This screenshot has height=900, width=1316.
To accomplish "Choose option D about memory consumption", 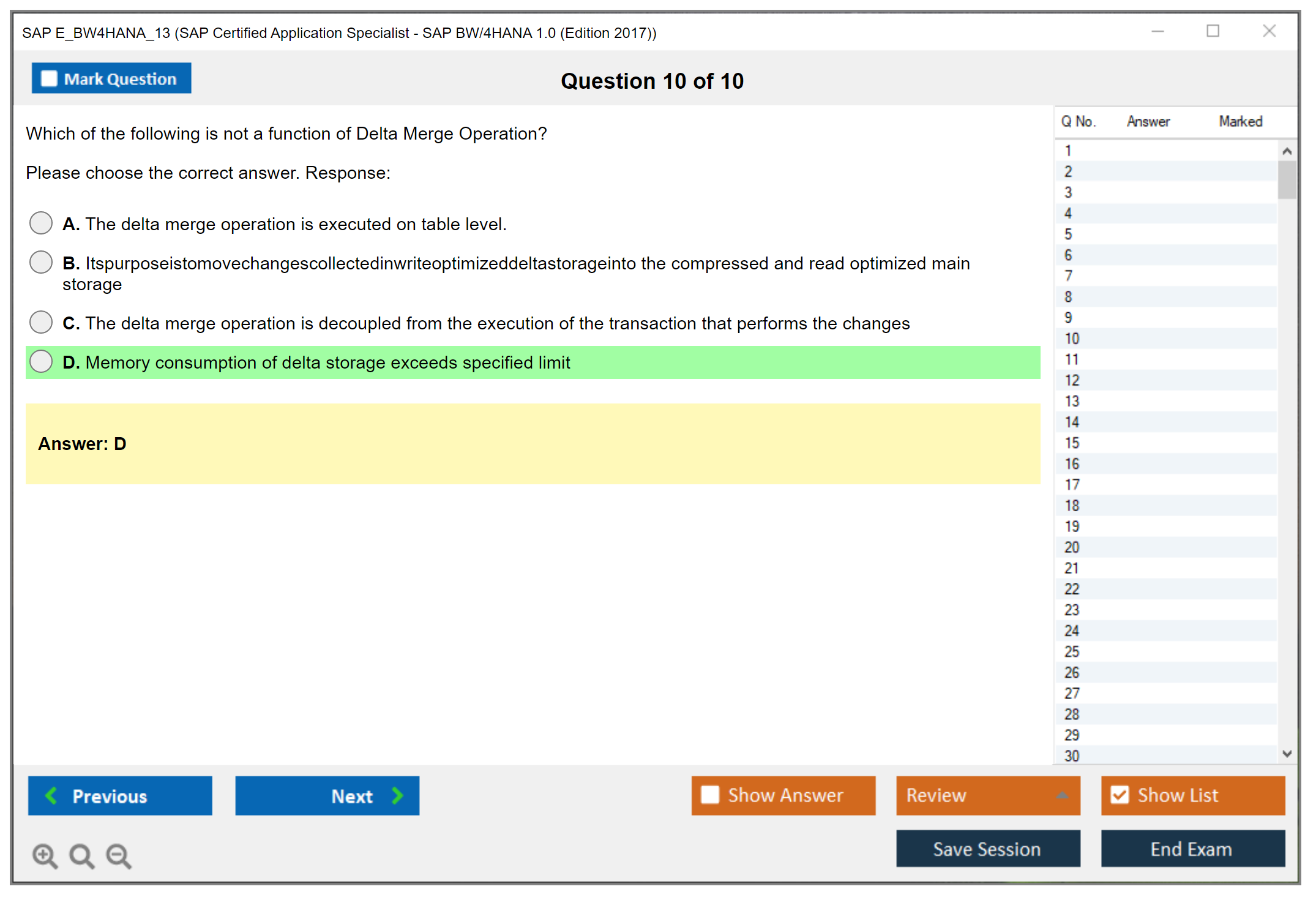I will [41, 361].
